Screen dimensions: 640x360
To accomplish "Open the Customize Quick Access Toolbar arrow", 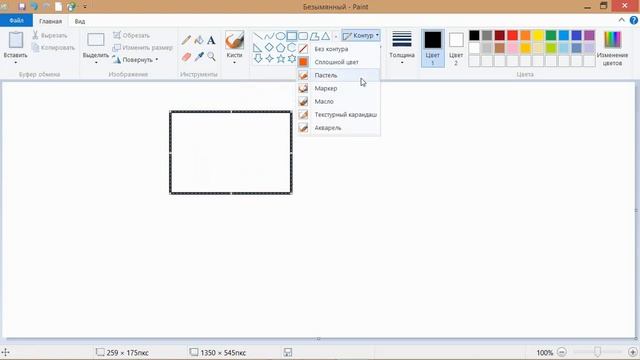I will [85, 7].
